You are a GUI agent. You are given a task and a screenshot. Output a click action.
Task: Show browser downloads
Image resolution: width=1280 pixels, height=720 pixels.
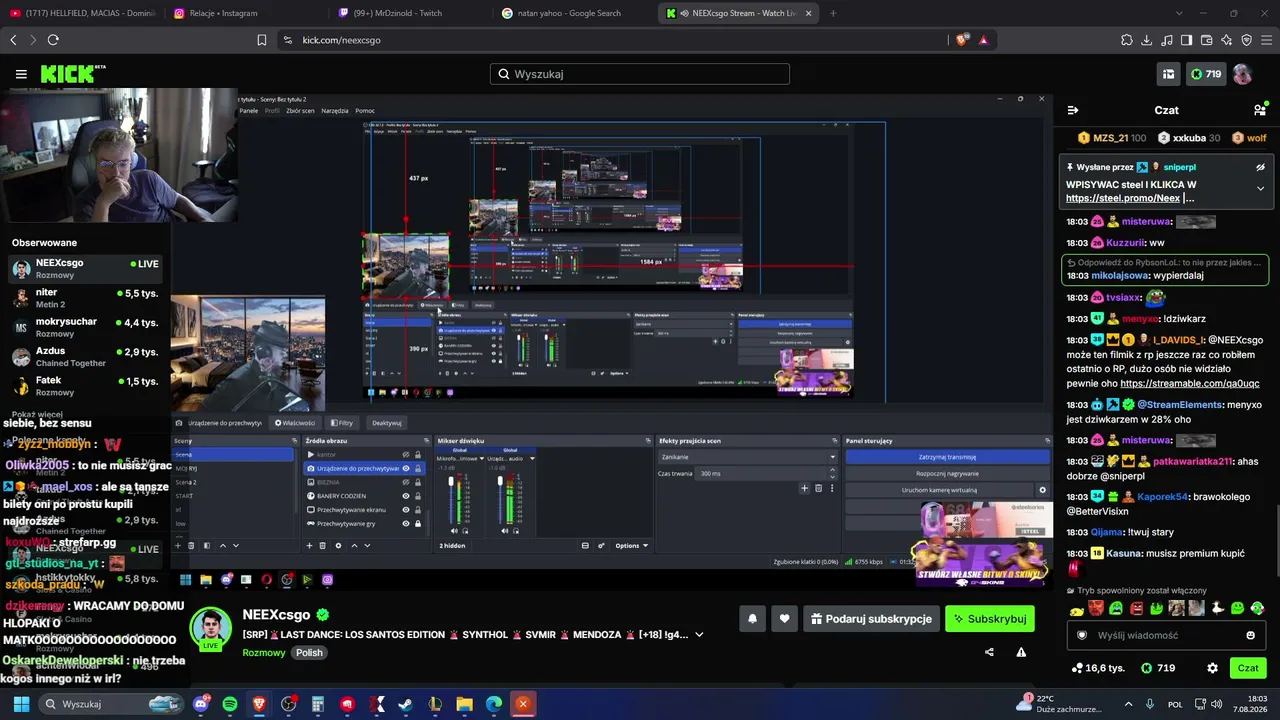1147,40
